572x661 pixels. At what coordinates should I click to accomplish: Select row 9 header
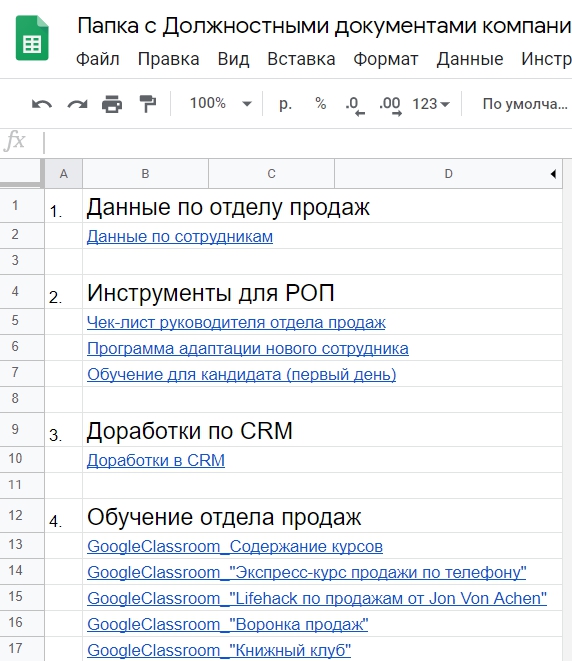[x=22, y=430]
